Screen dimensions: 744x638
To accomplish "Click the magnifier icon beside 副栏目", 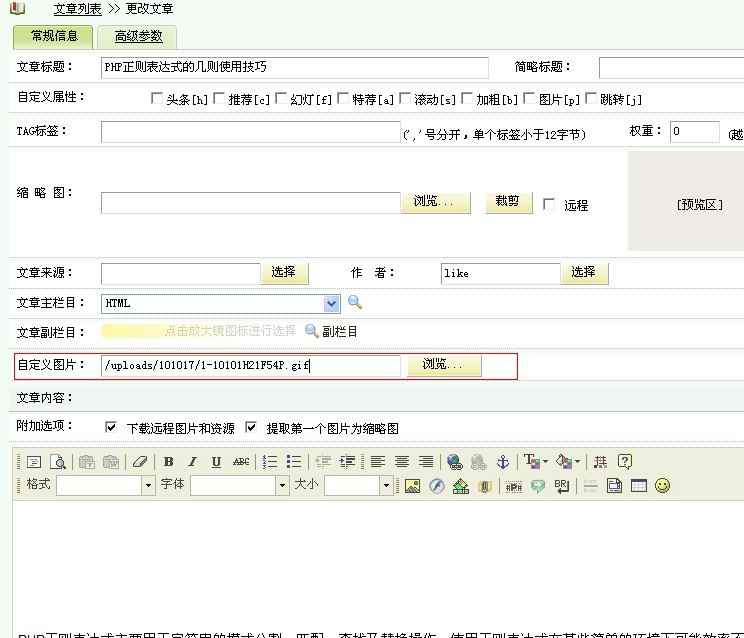I will click(x=311, y=331).
